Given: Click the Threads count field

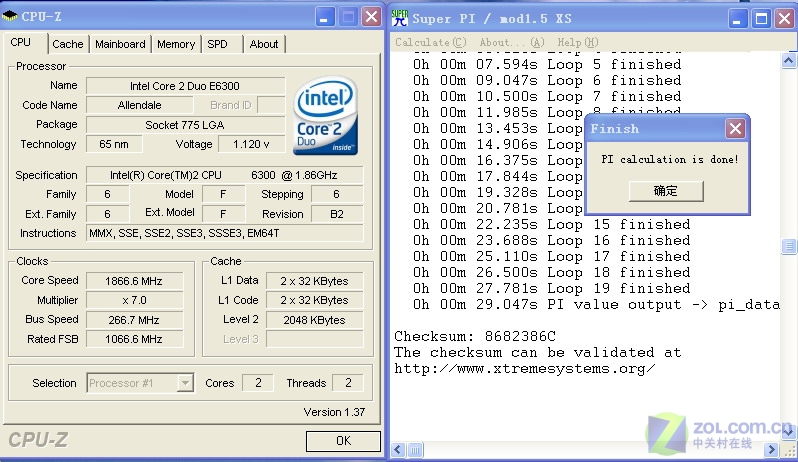Looking at the screenshot, I should click(348, 383).
